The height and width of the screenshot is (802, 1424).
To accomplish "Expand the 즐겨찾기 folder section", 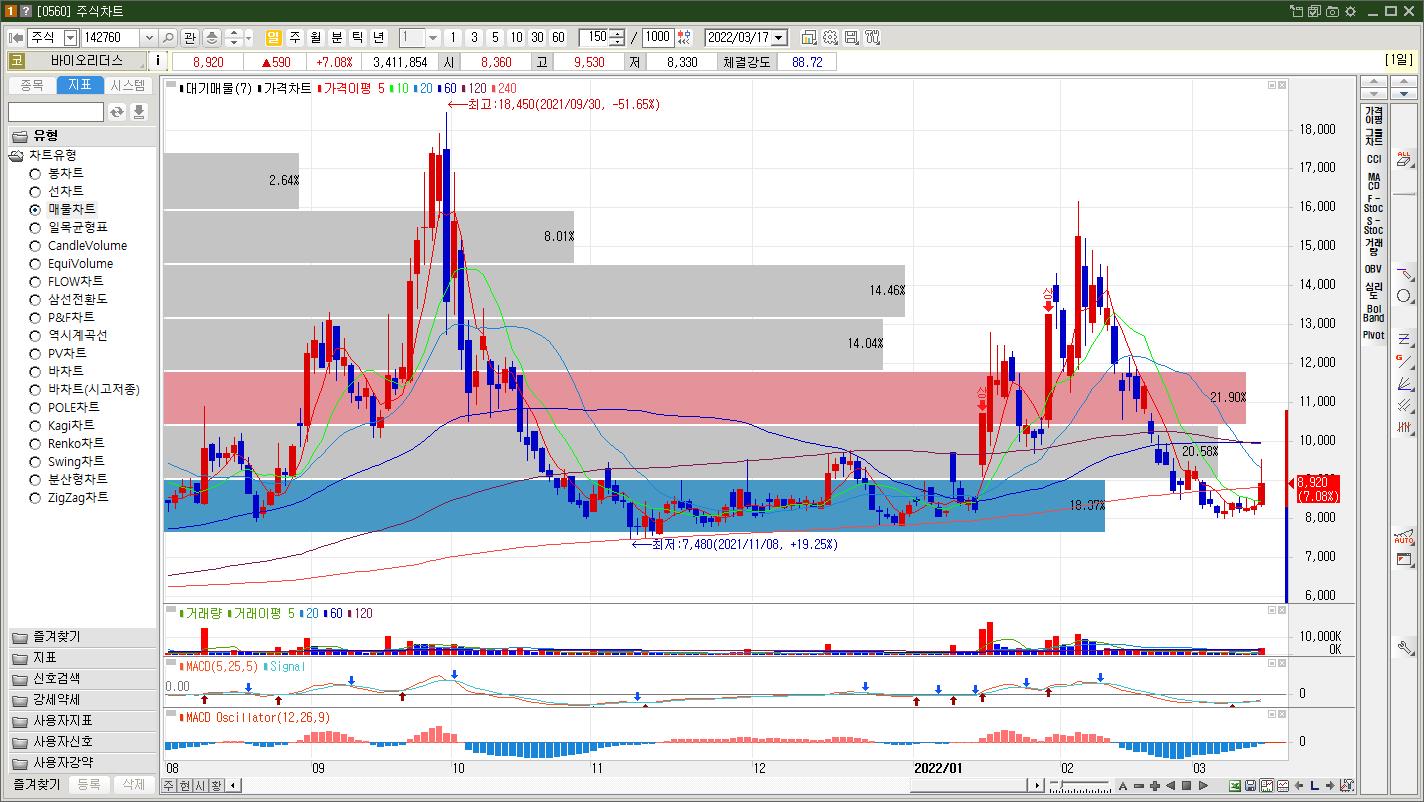I will (82, 637).
